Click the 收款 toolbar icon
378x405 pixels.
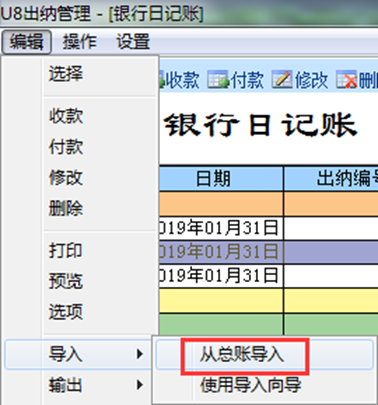(162, 80)
